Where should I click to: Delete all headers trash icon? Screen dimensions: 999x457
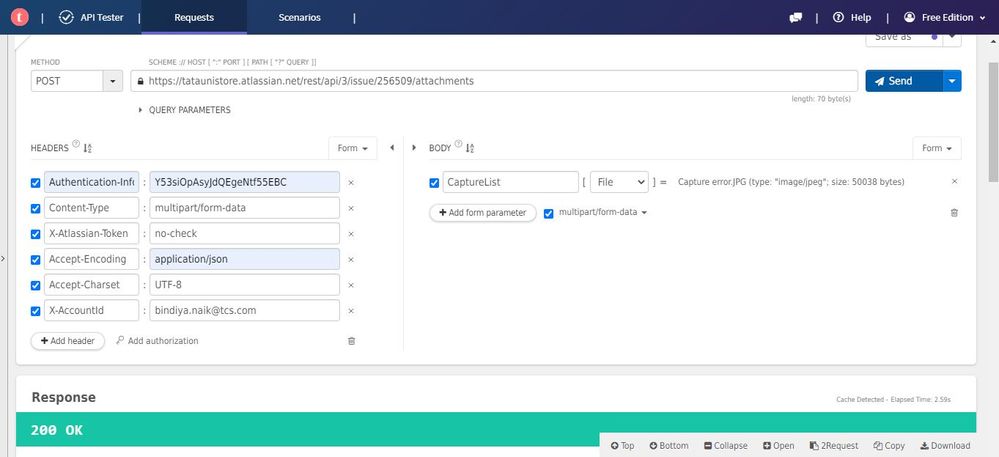(x=351, y=341)
